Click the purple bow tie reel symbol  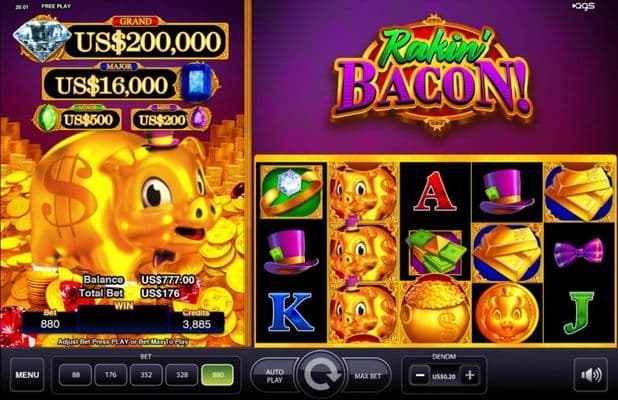(579, 252)
